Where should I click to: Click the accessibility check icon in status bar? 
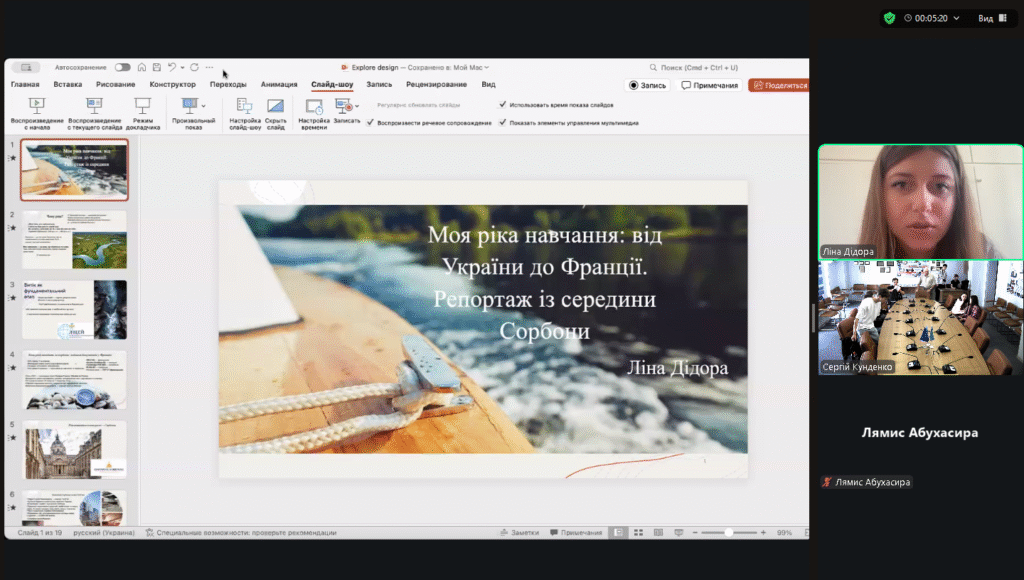150,532
